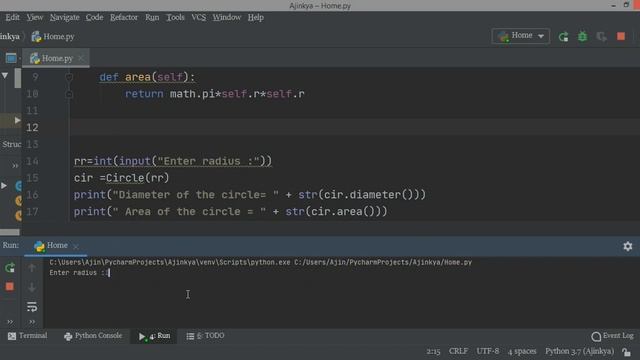Image resolution: width=640 pixels, height=360 pixels.
Task: Click cir.diameter() call on line 16
Action: click(x=369, y=195)
